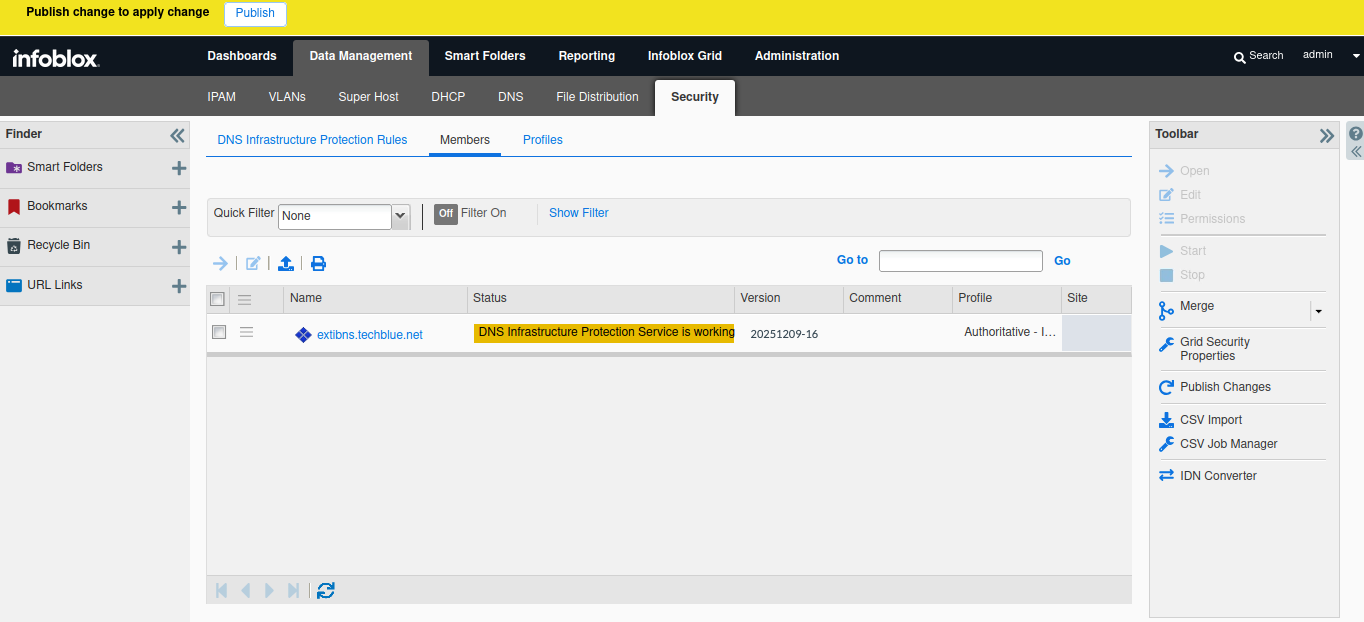Toggle the Filter On switch

[x=446, y=213]
